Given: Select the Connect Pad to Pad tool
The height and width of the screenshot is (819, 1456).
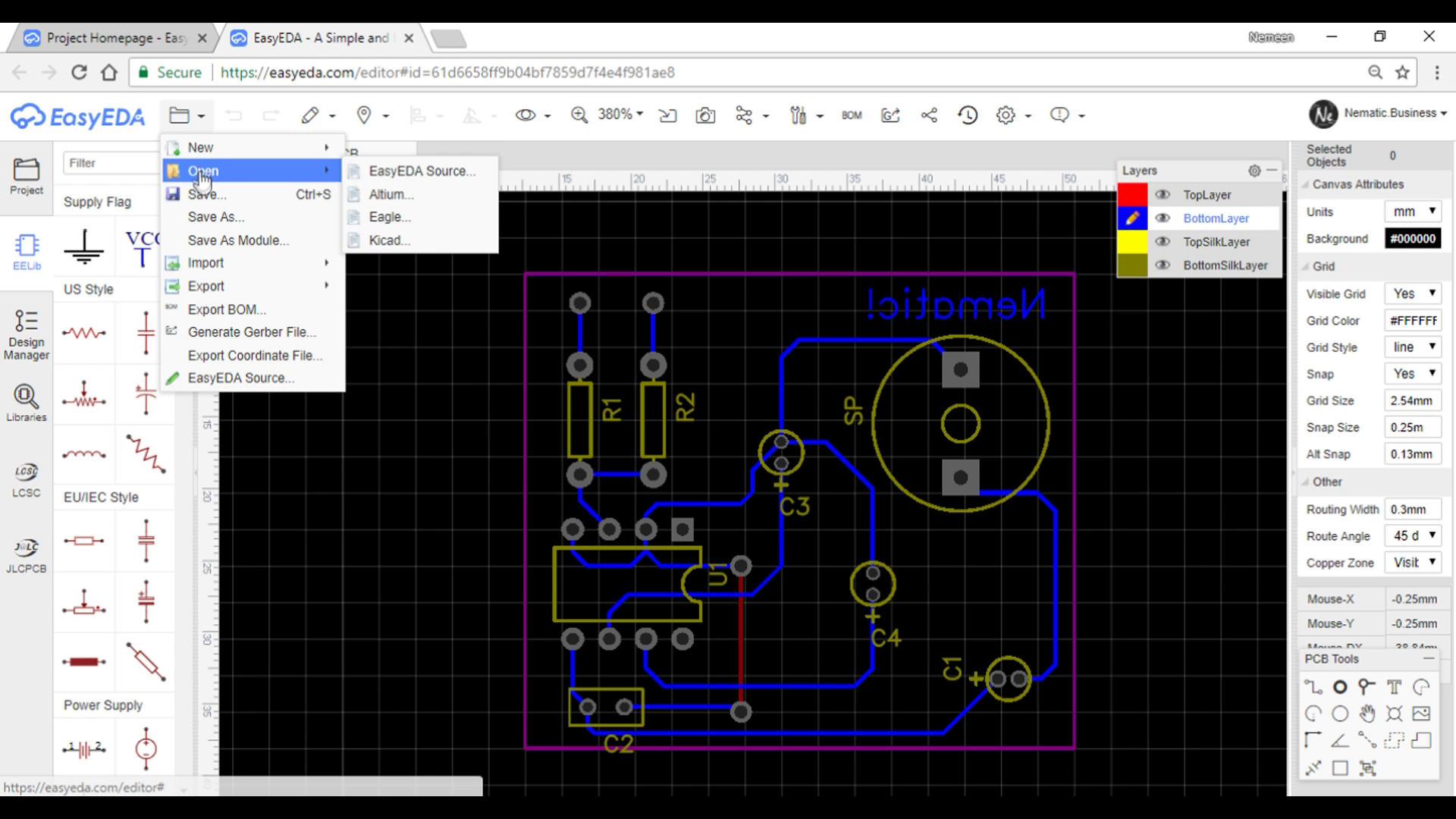Looking at the screenshot, I should 1367,740.
